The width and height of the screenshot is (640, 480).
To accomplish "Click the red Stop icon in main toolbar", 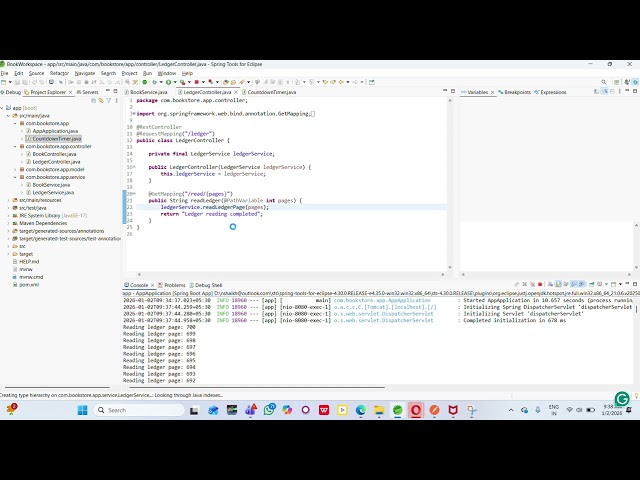I will click(197, 82).
